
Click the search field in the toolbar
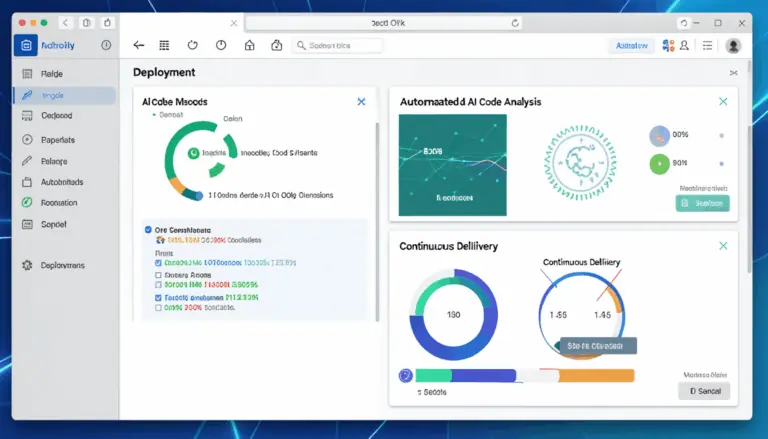click(x=337, y=46)
